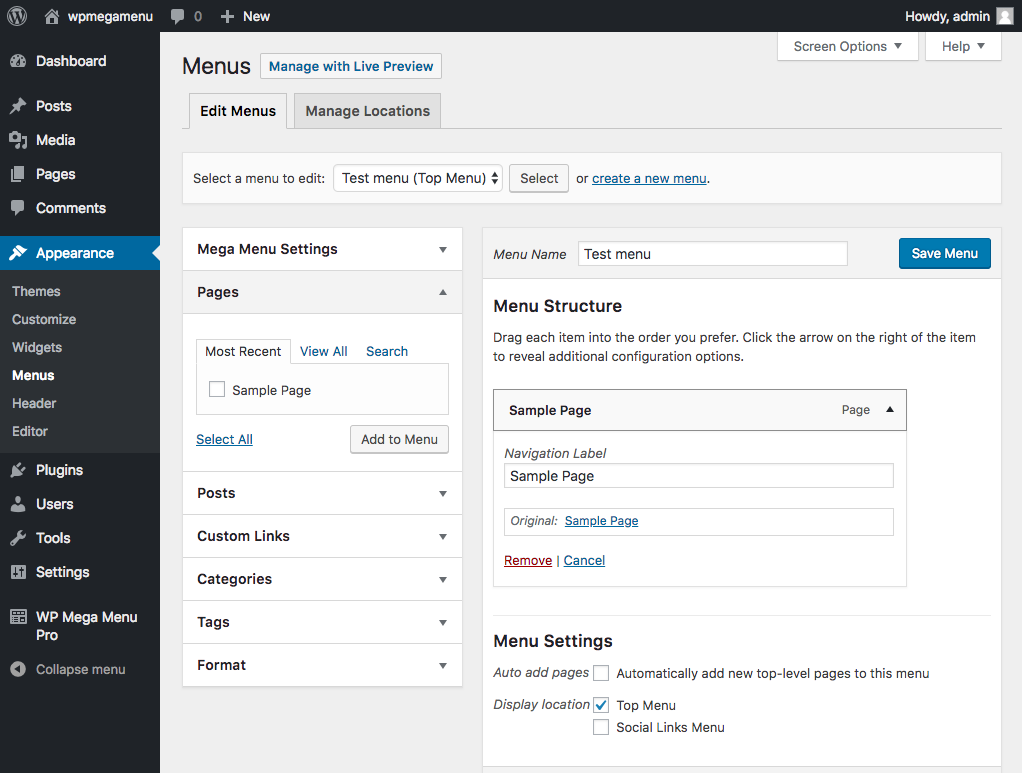Image resolution: width=1022 pixels, height=773 pixels.
Task: Click the admin avatar icon
Action: click(x=1006, y=16)
